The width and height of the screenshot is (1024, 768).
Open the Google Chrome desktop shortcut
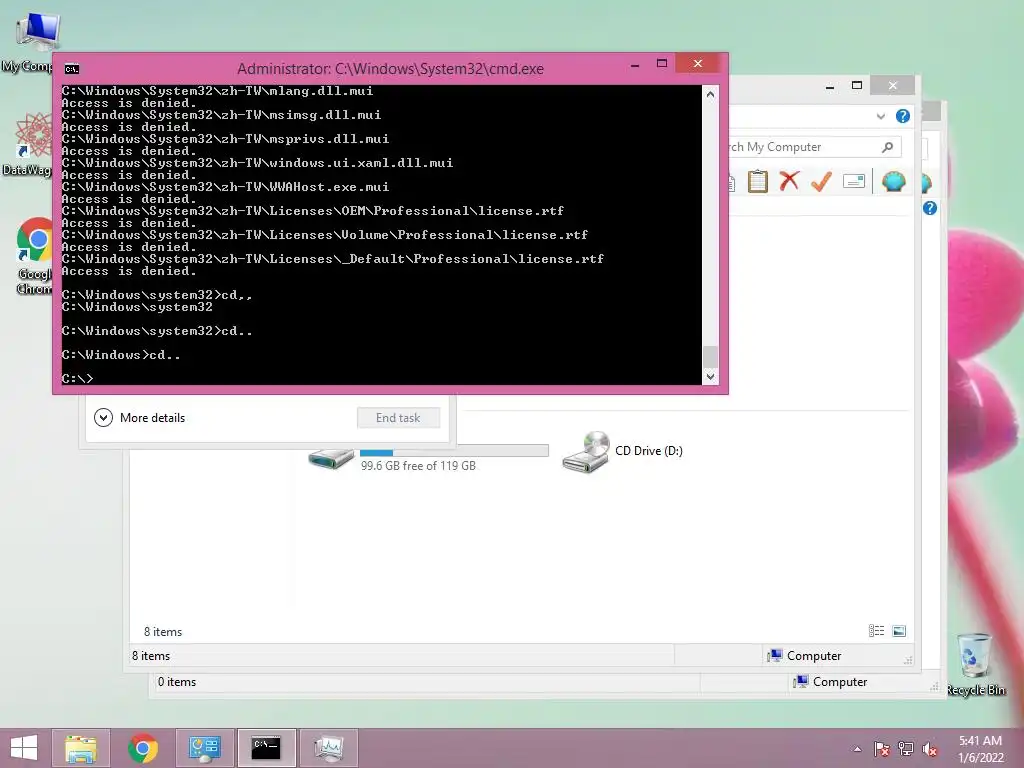[34, 255]
